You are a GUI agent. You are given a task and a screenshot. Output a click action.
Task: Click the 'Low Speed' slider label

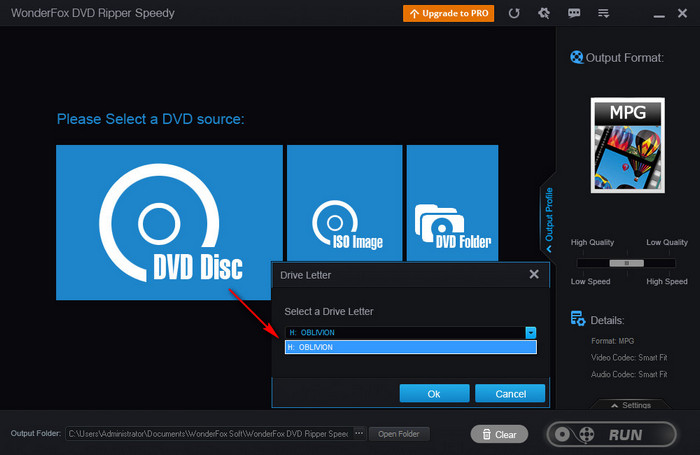click(x=590, y=281)
